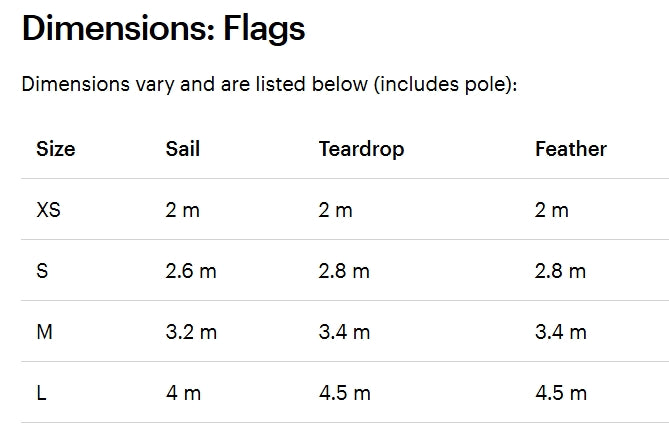Click the 3.2 m Sail cell

pyautogui.click(x=191, y=332)
